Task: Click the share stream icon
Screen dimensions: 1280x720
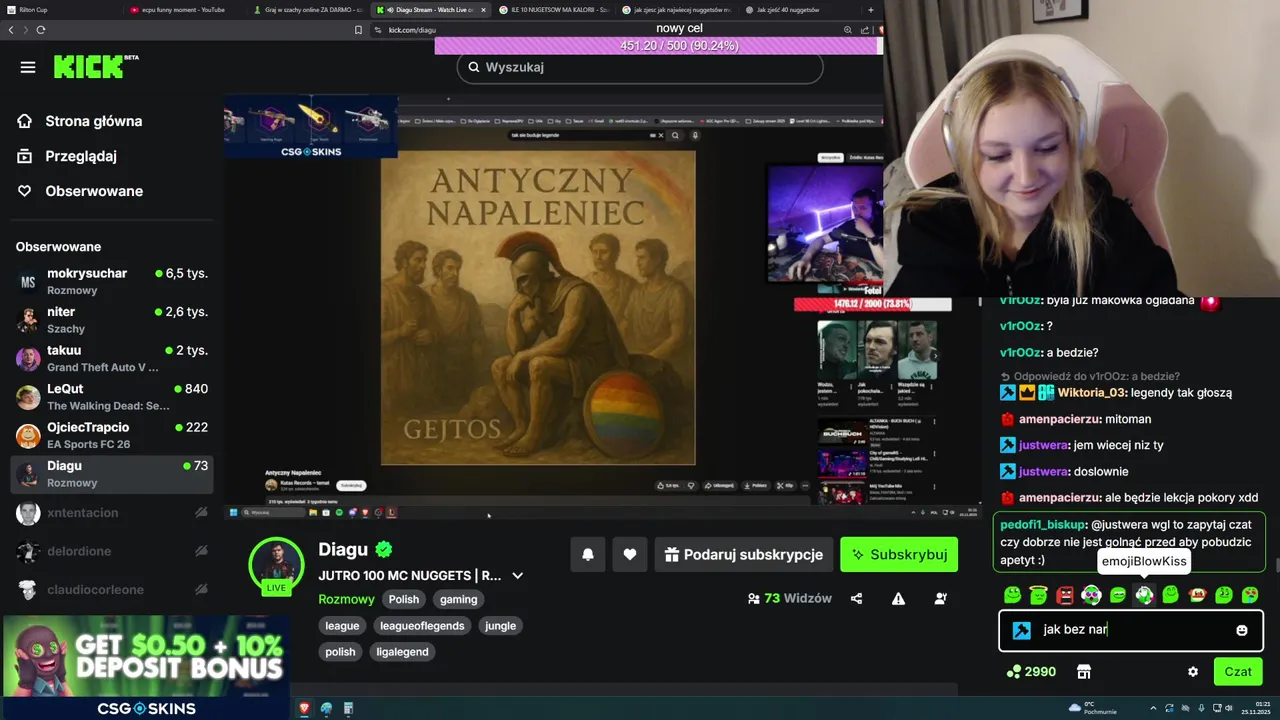Action: click(x=856, y=598)
